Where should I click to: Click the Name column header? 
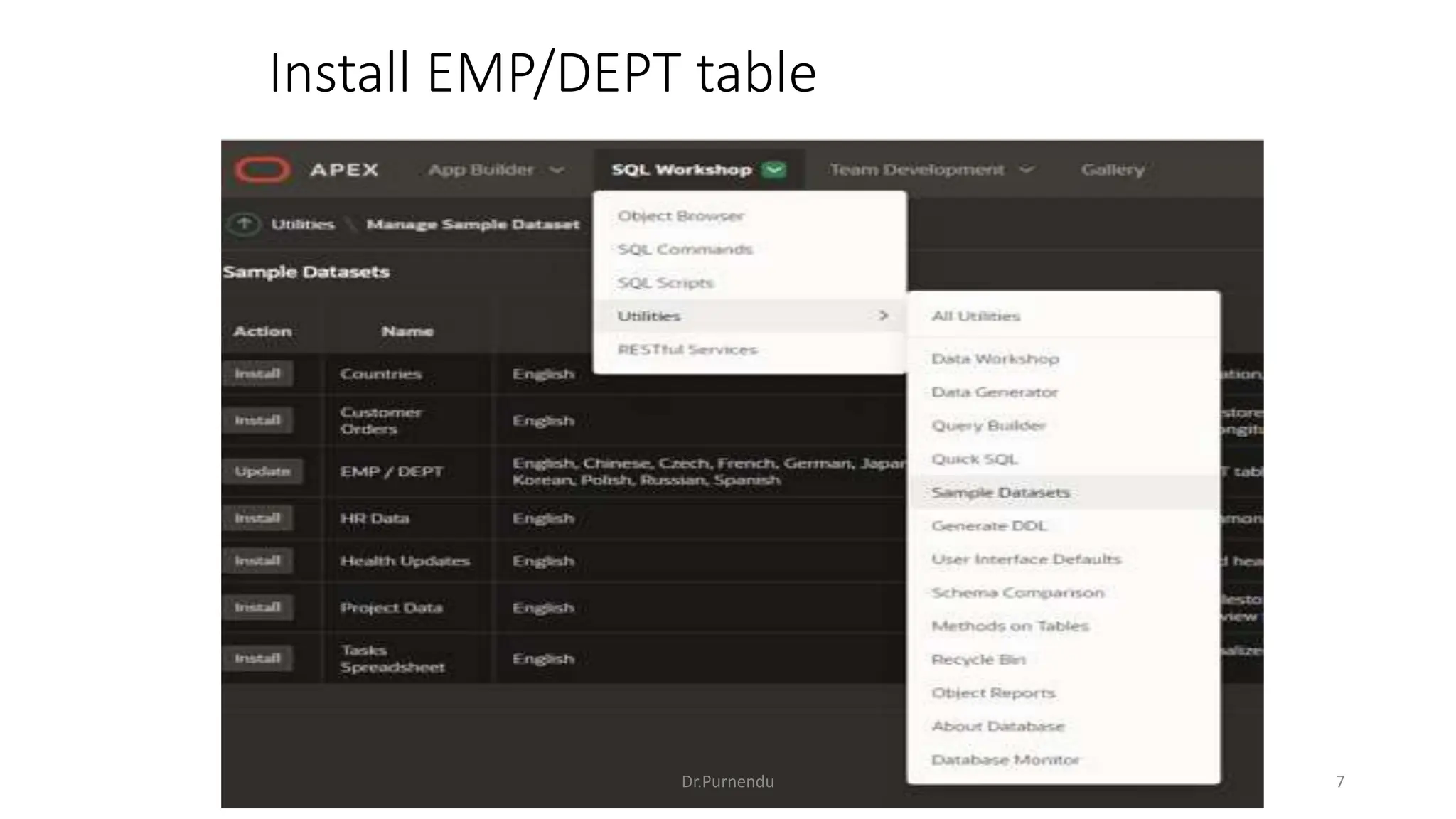[x=407, y=331]
